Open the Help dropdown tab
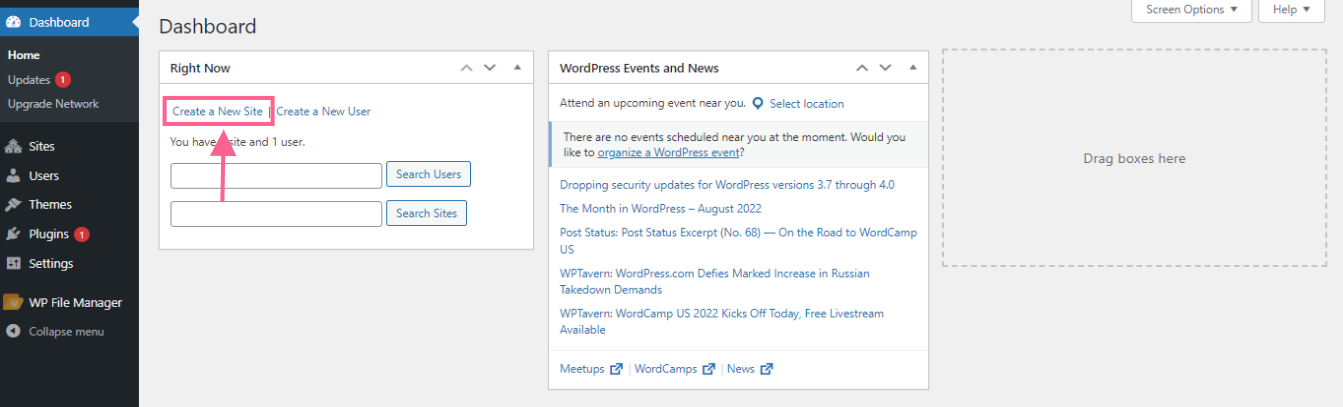 pyautogui.click(x=1292, y=10)
